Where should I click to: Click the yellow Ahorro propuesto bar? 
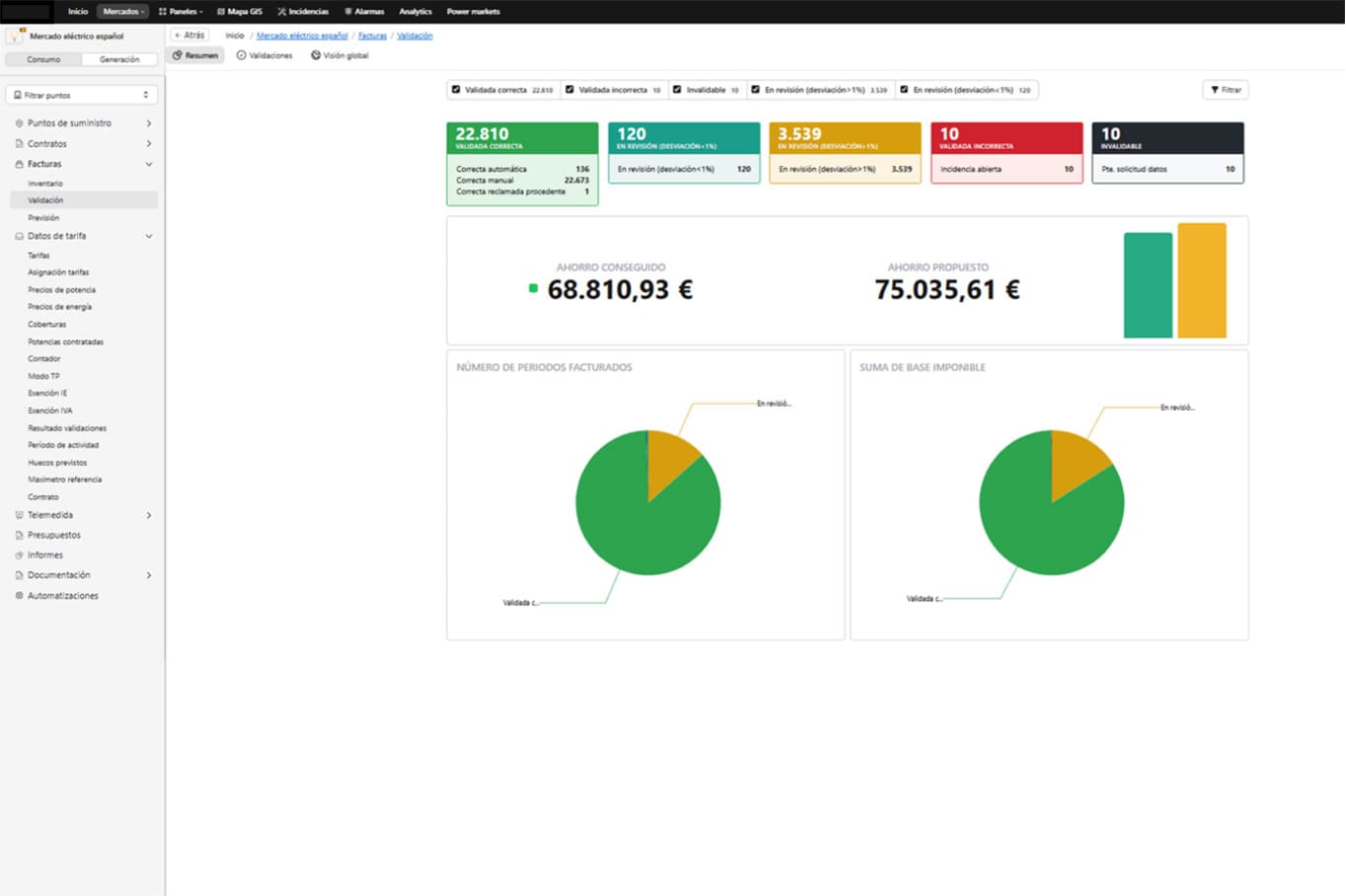pos(1201,281)
